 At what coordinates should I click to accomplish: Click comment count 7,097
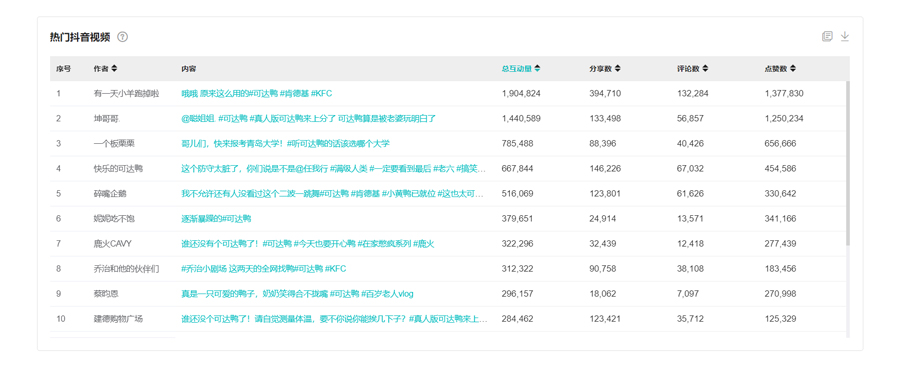688,294
